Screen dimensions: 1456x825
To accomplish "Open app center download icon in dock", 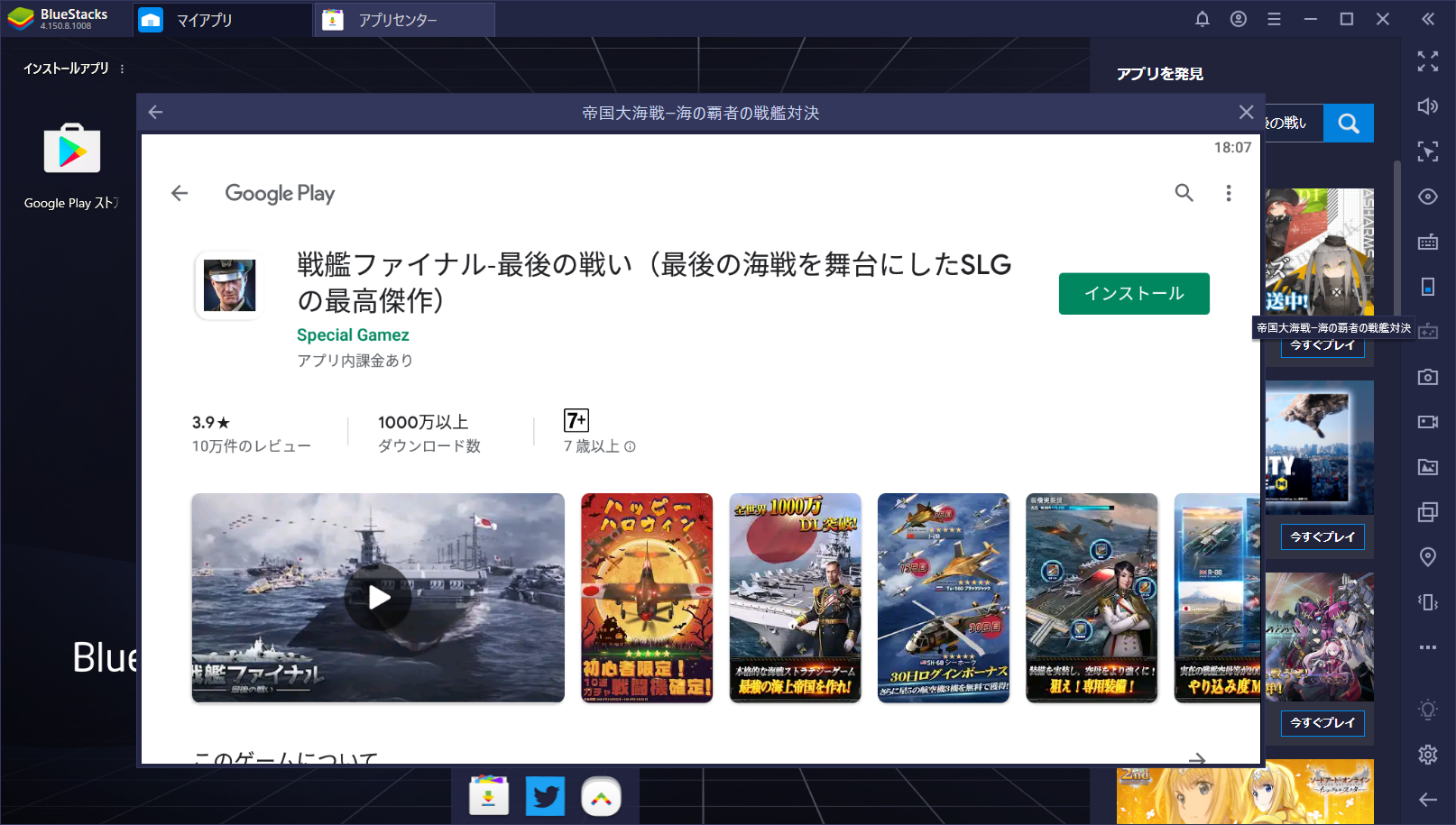I will [489, 796].
